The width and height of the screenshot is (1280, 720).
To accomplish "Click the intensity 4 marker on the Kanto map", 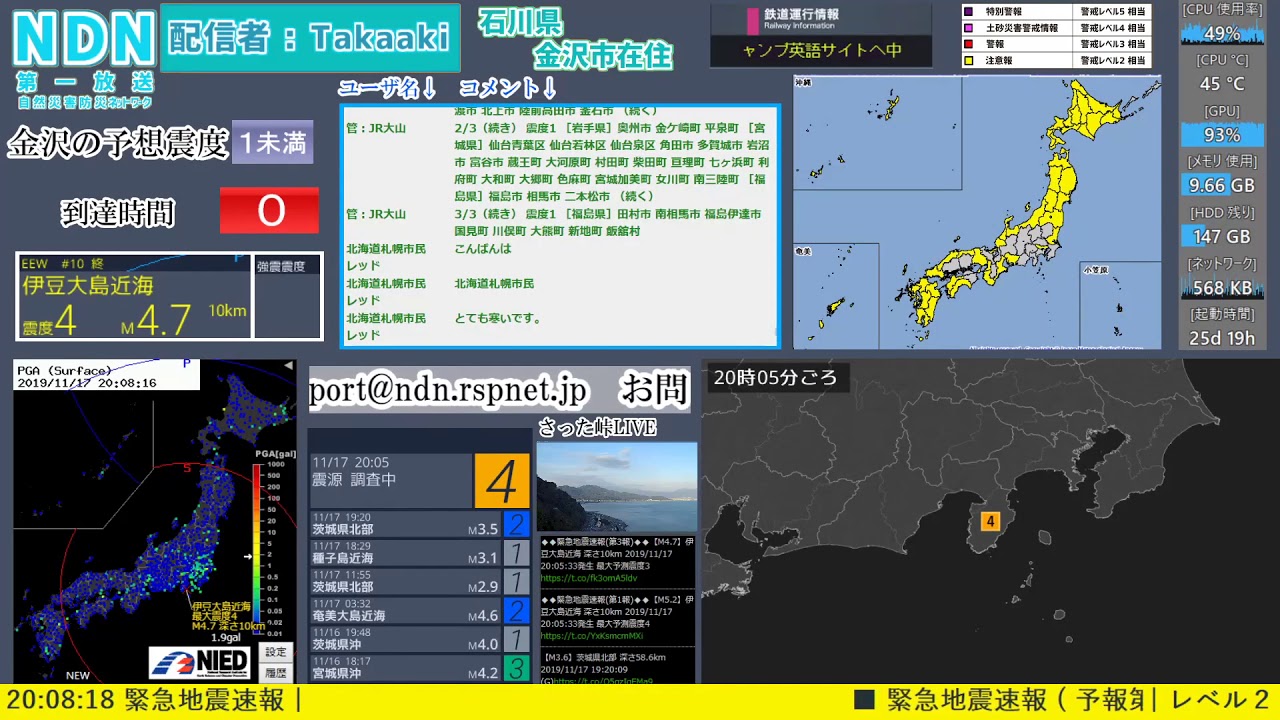I will click(x=990, y=521).
